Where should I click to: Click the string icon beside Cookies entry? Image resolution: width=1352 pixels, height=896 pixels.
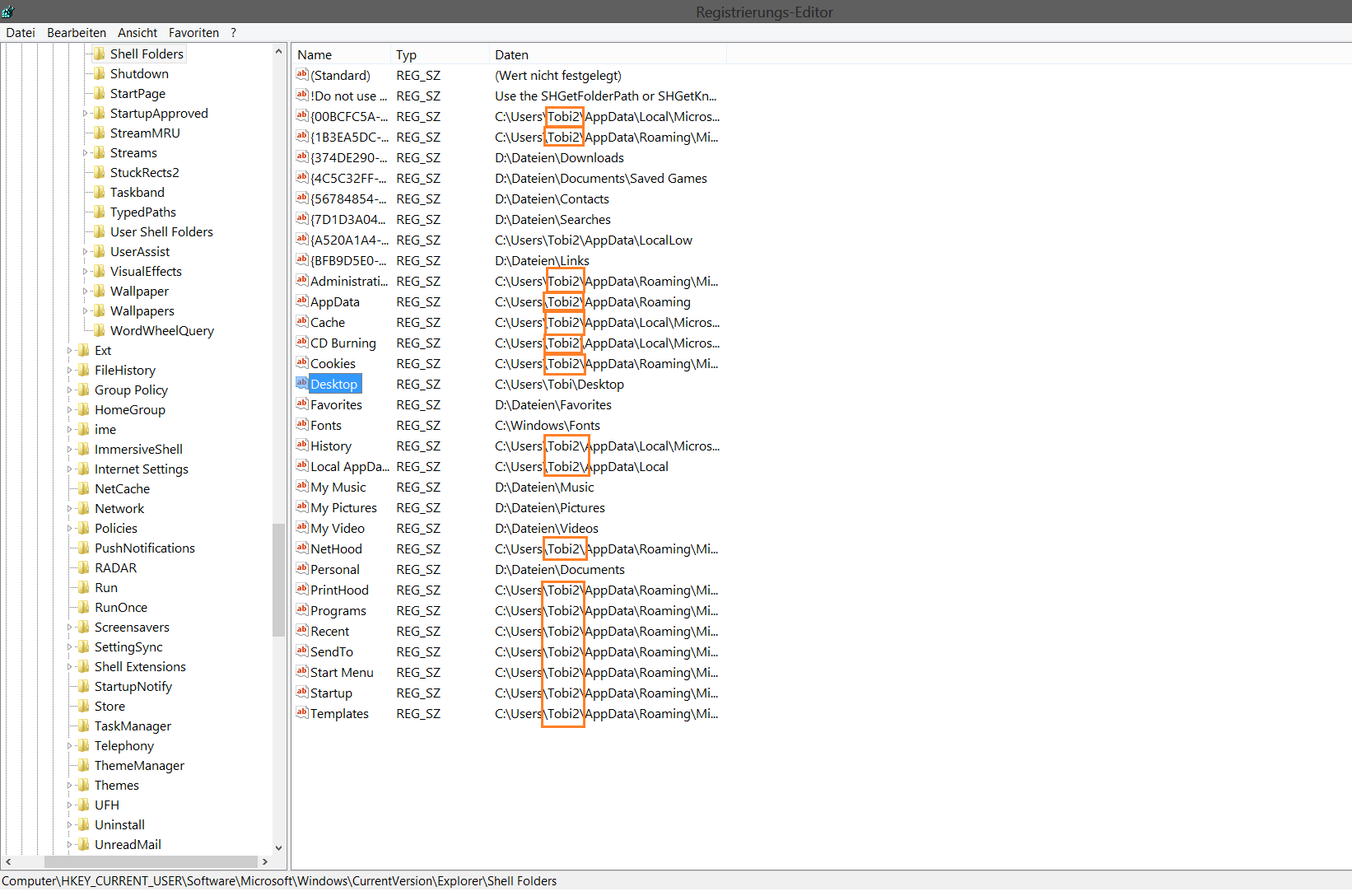302,362
